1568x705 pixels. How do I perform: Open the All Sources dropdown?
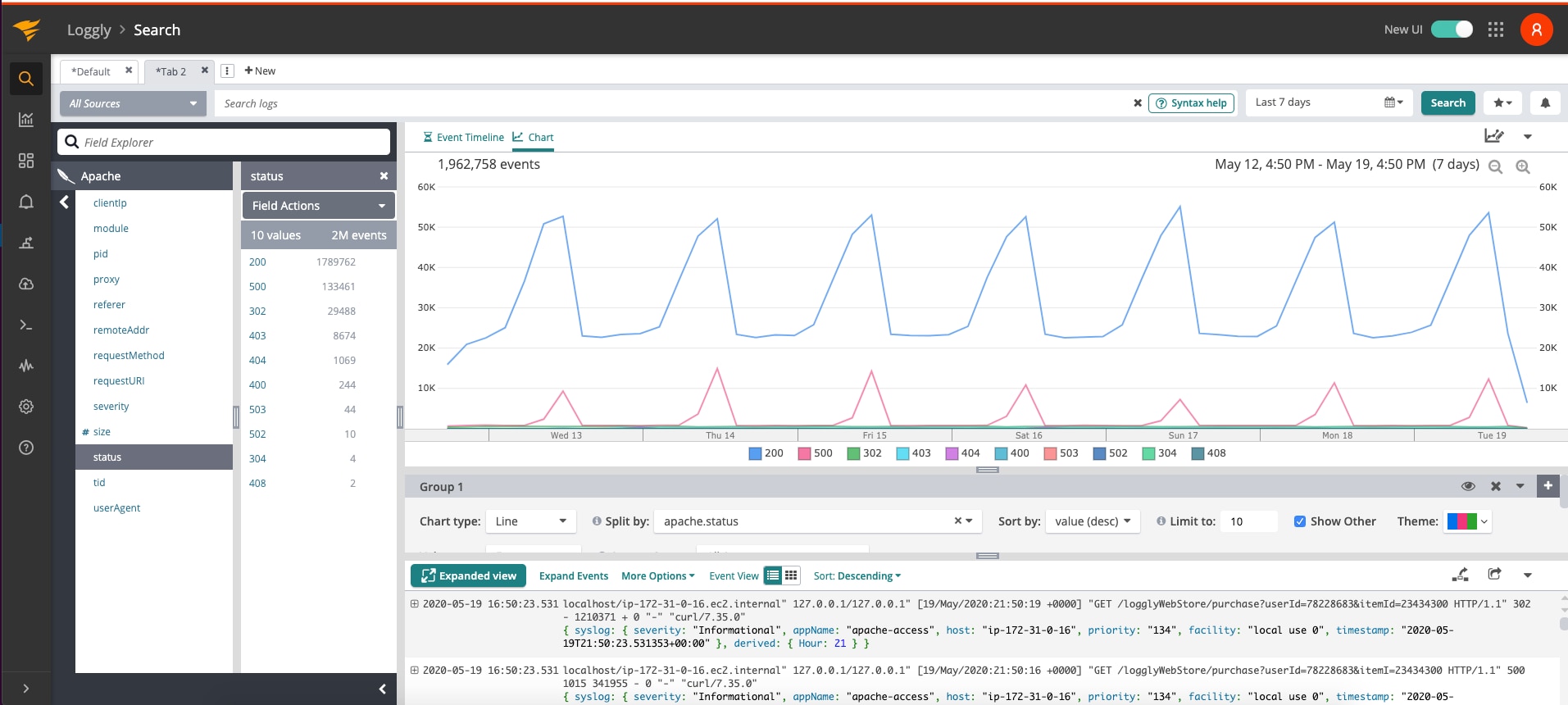point(133,103)
